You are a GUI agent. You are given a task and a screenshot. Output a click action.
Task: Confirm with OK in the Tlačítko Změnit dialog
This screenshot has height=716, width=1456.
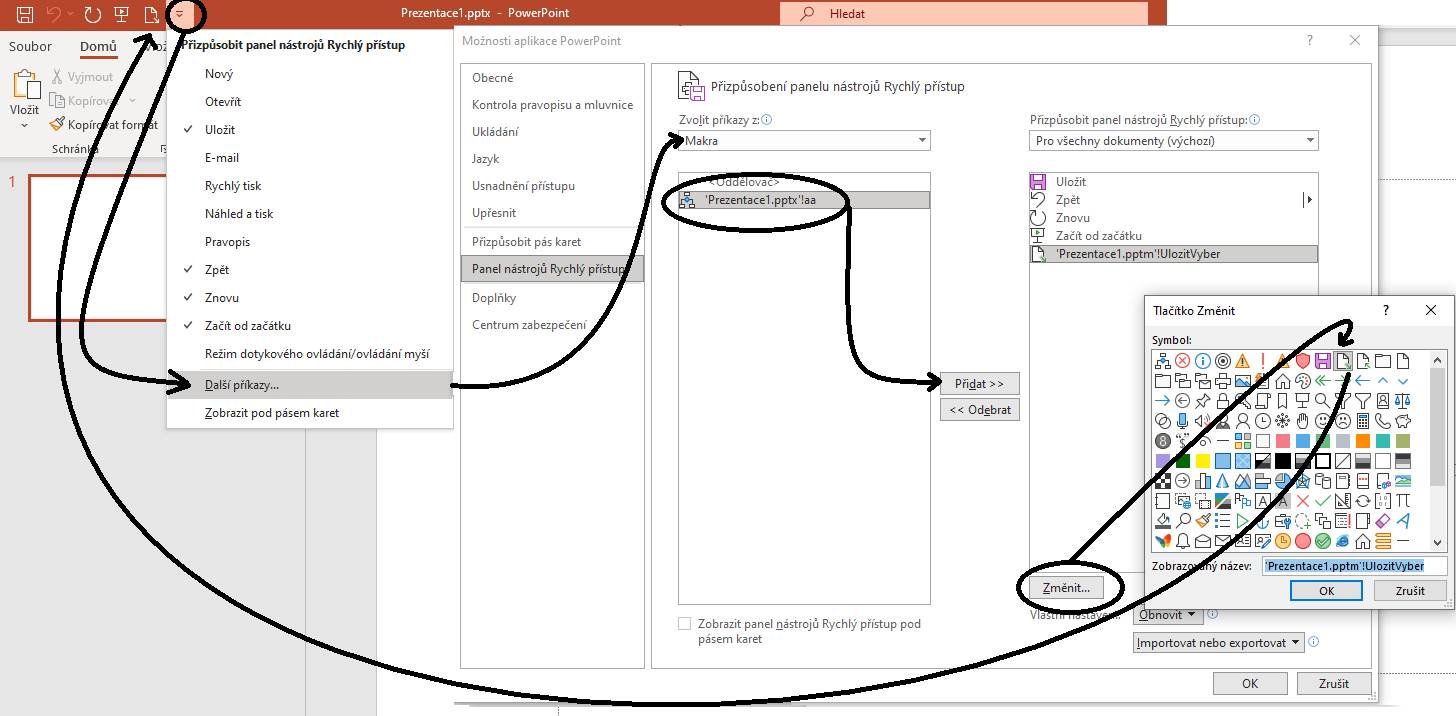pyautogui.click(x=1326, y=590)
